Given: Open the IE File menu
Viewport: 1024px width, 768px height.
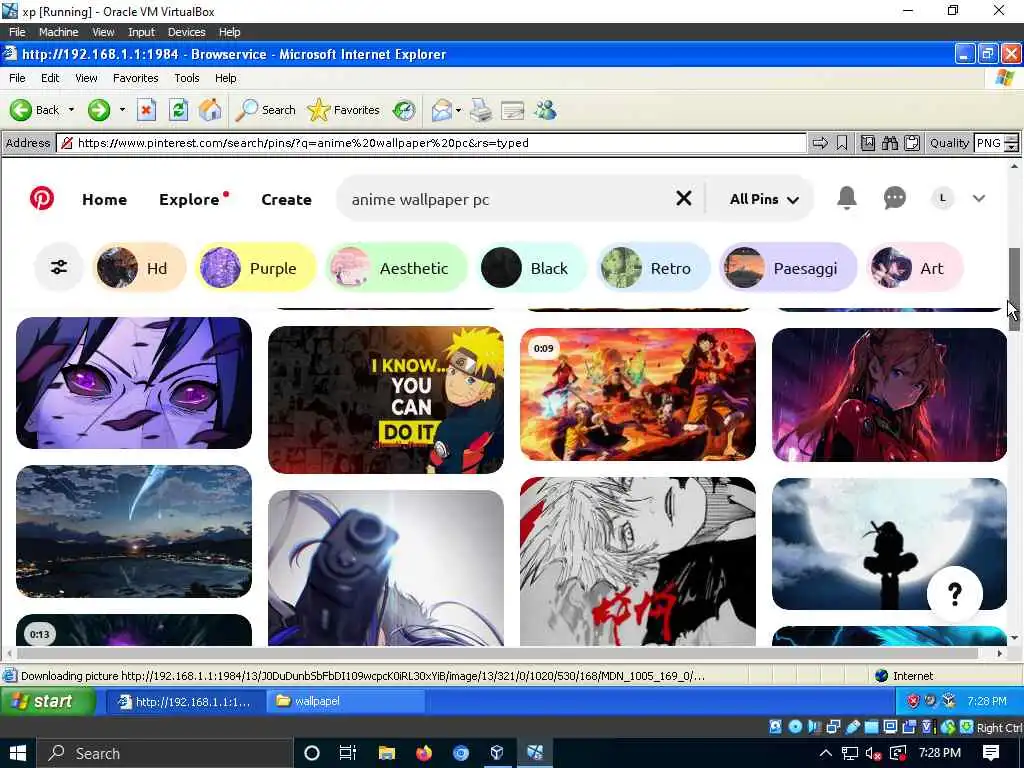Looking at the screenshot, I should point(17,78).
